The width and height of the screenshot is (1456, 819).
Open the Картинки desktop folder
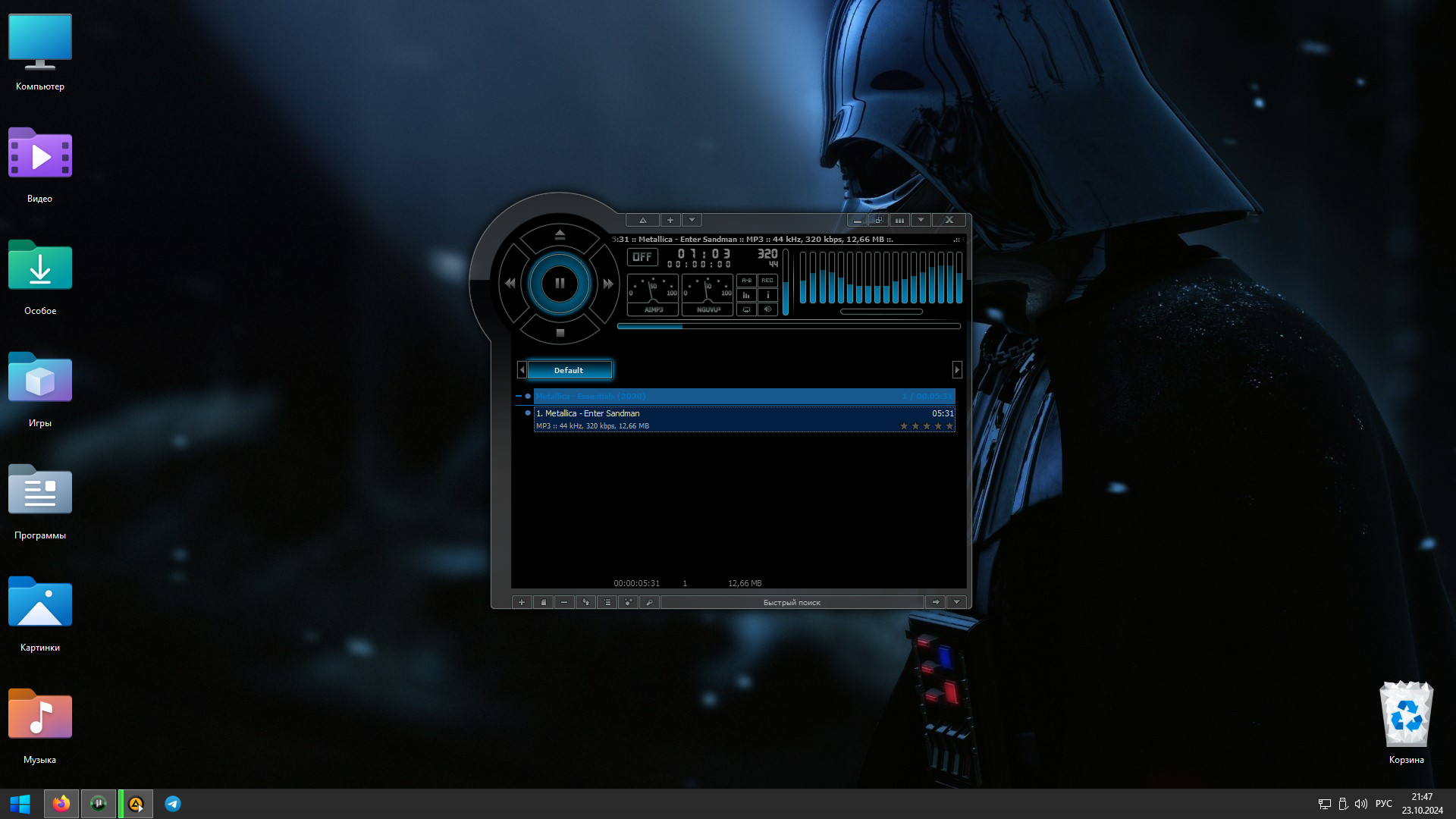point(40,614)
